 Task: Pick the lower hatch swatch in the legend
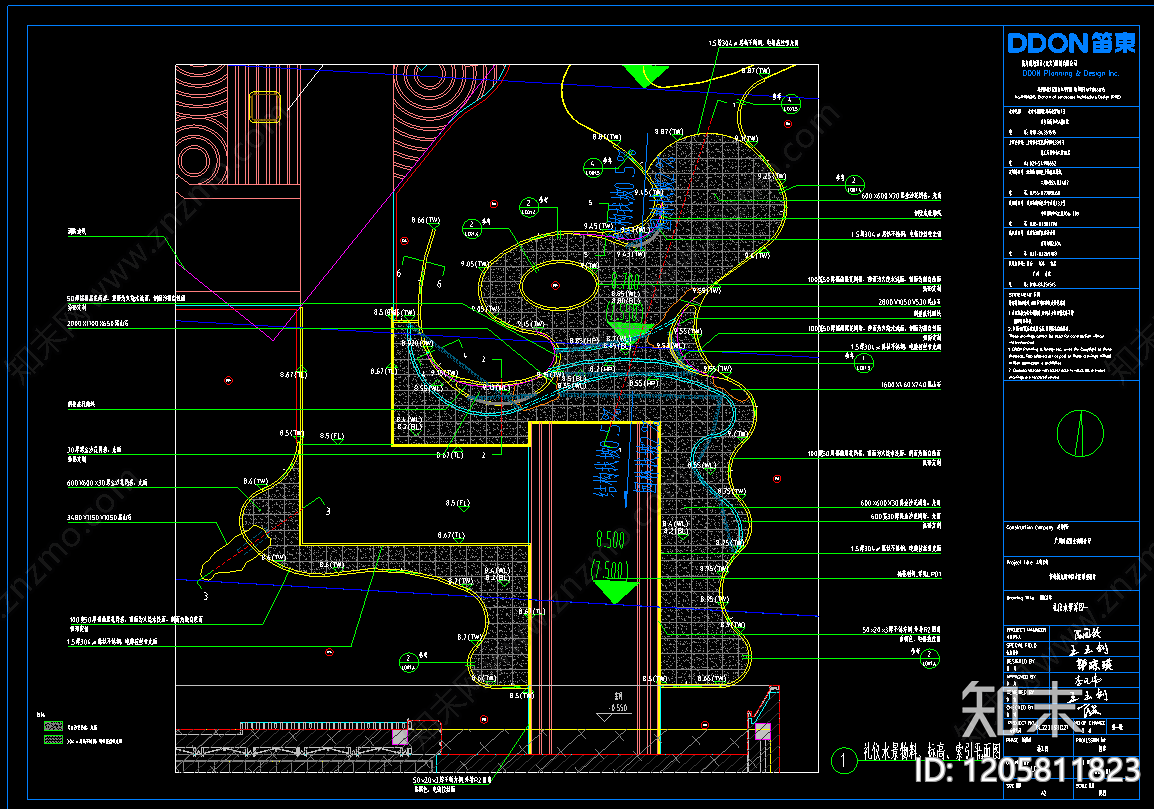coord(53,740)
